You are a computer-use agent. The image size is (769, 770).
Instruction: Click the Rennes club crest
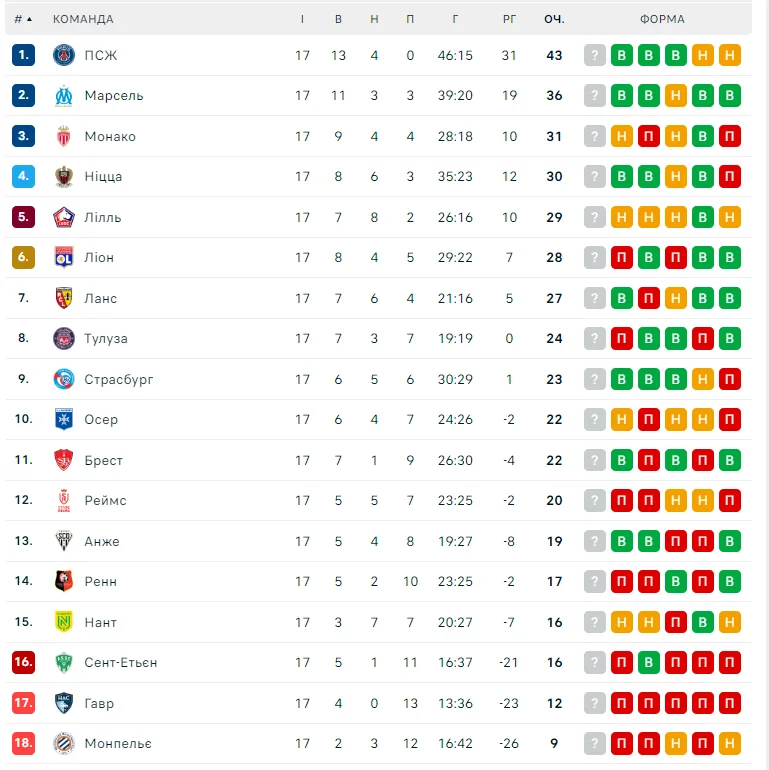pos(64,581)
